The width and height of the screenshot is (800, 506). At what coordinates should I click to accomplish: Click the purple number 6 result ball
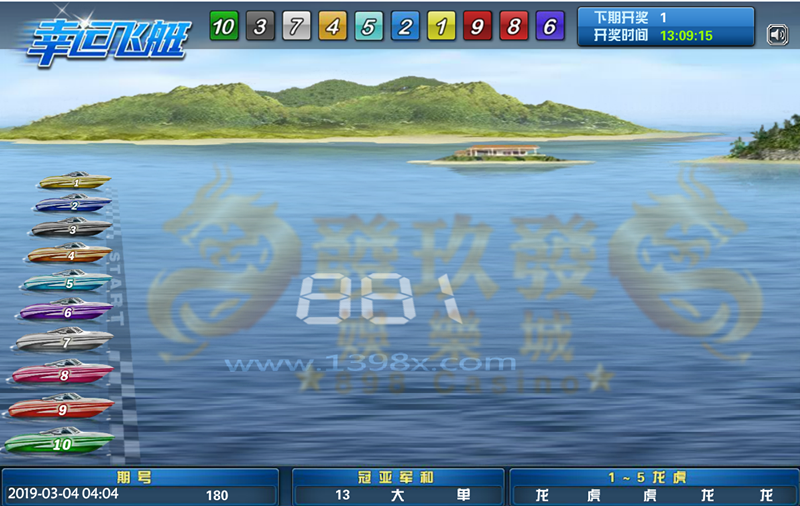tap(550, 26)
